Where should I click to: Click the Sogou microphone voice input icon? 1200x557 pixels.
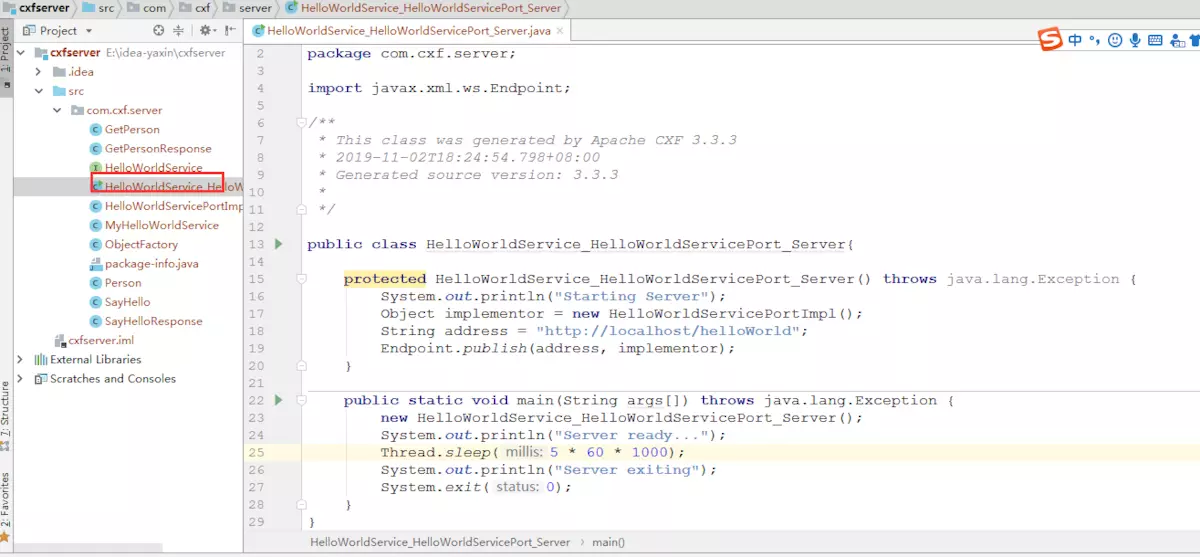click(1135, 40)
